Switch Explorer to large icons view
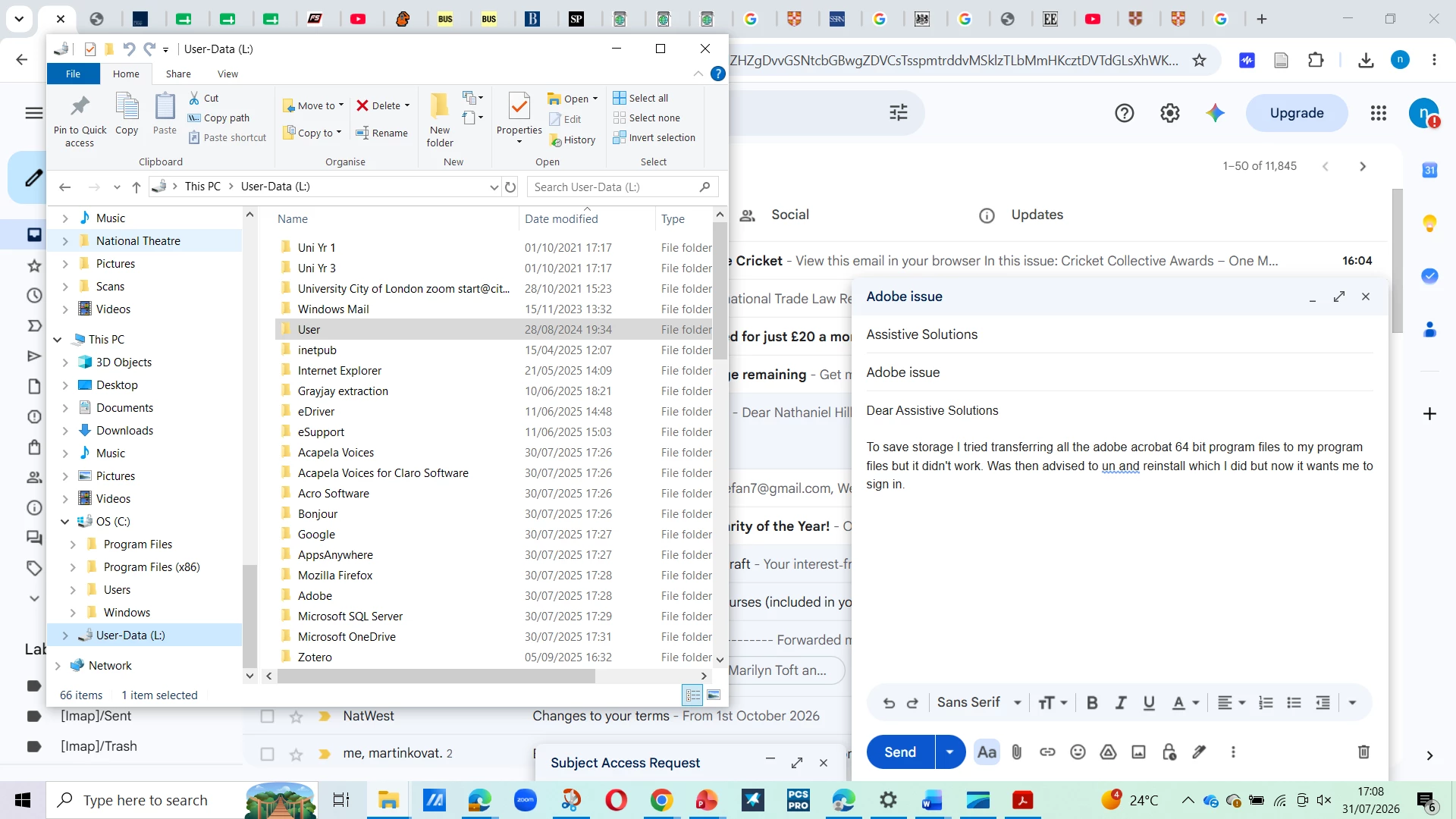The height and width of the screenshot is (819, 1456). [714, 695]
